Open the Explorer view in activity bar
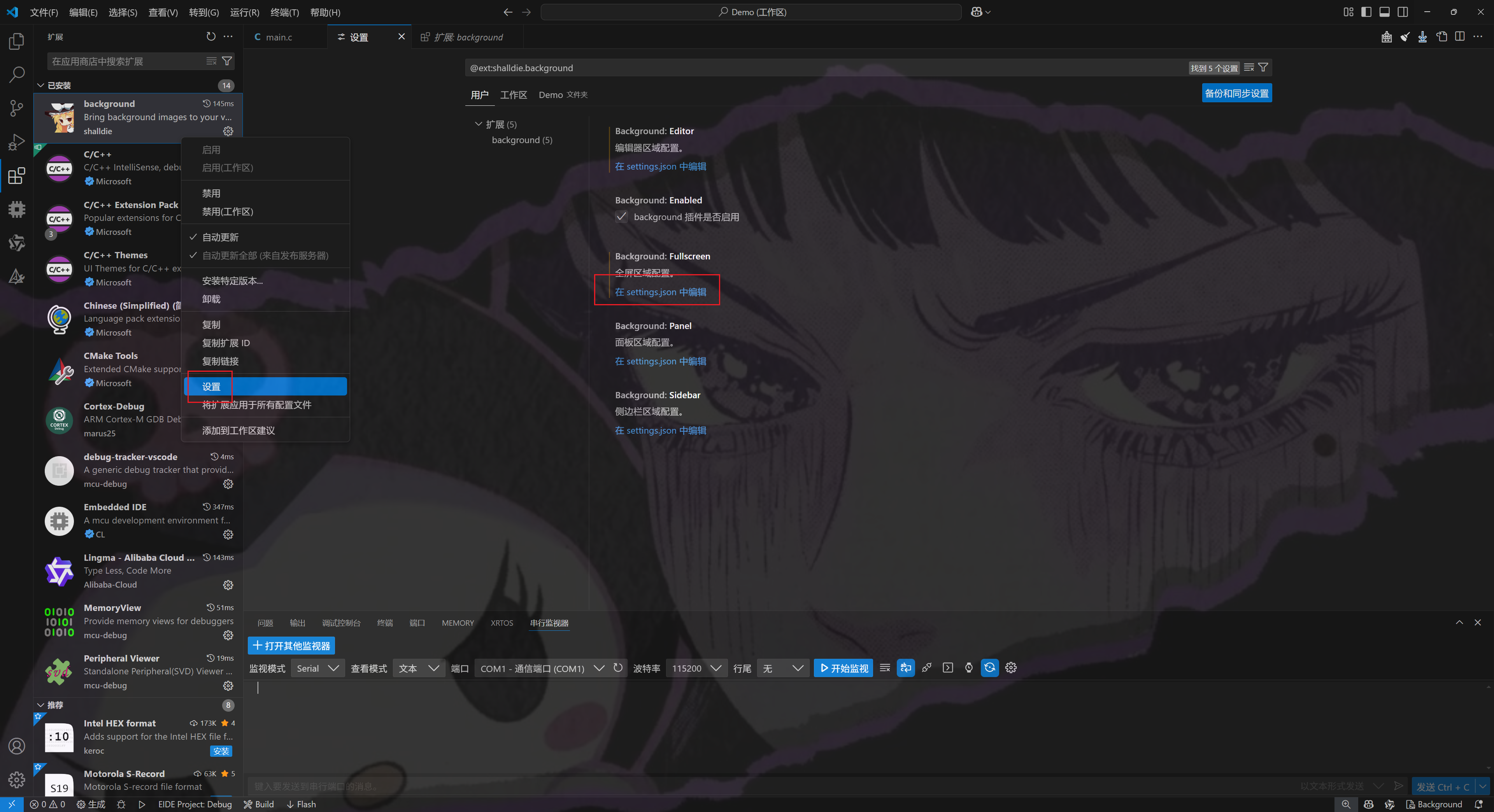 [17, 41]
